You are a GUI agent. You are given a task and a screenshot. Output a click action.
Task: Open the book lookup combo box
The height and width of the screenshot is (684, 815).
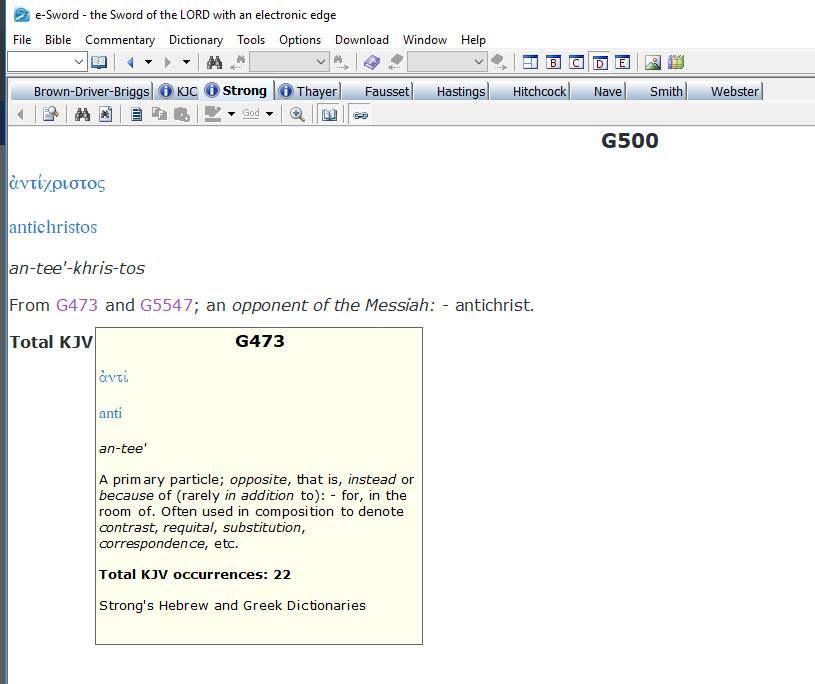(x=447, y=62)
